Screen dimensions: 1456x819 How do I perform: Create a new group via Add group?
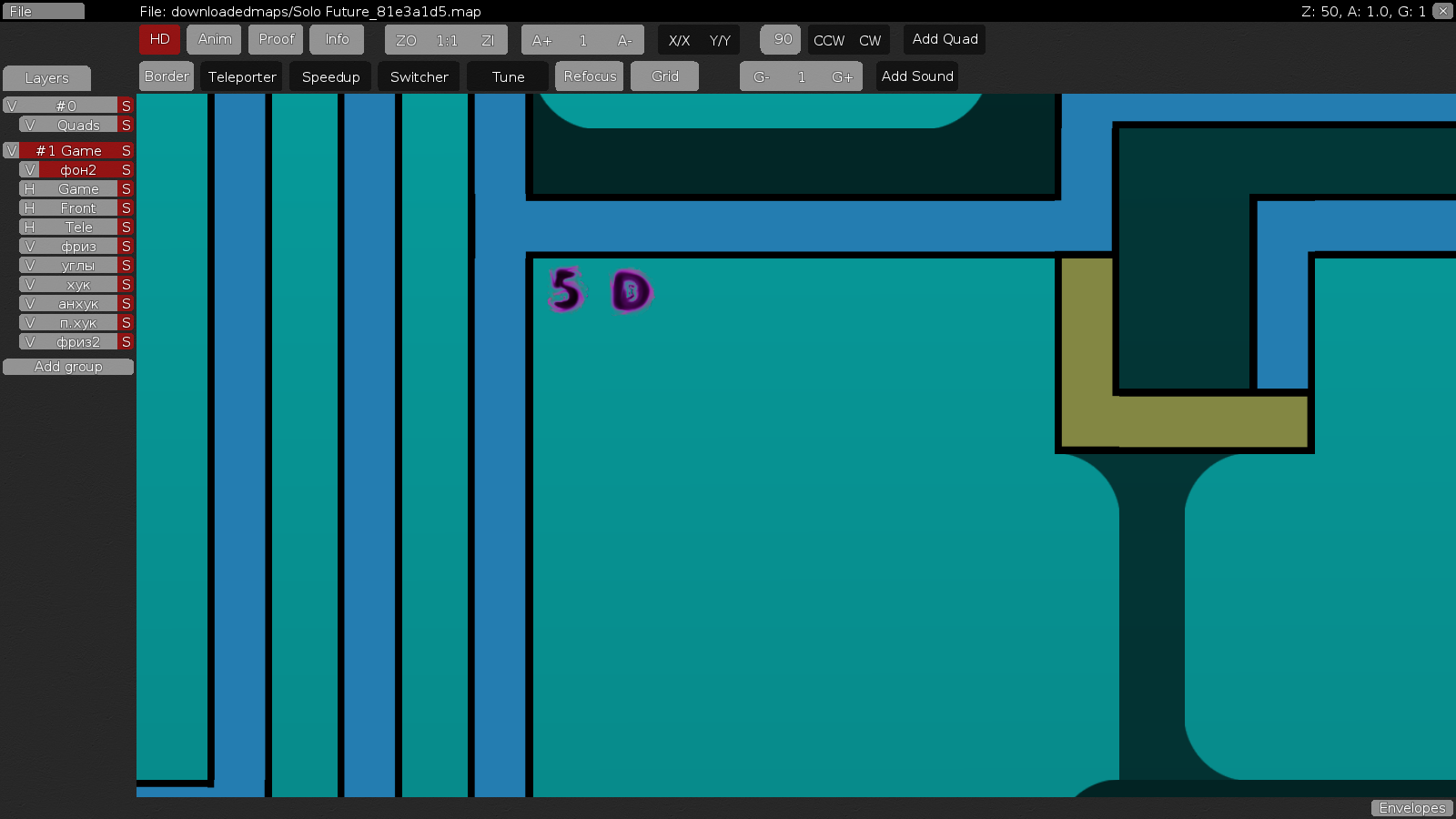point(68,367)
